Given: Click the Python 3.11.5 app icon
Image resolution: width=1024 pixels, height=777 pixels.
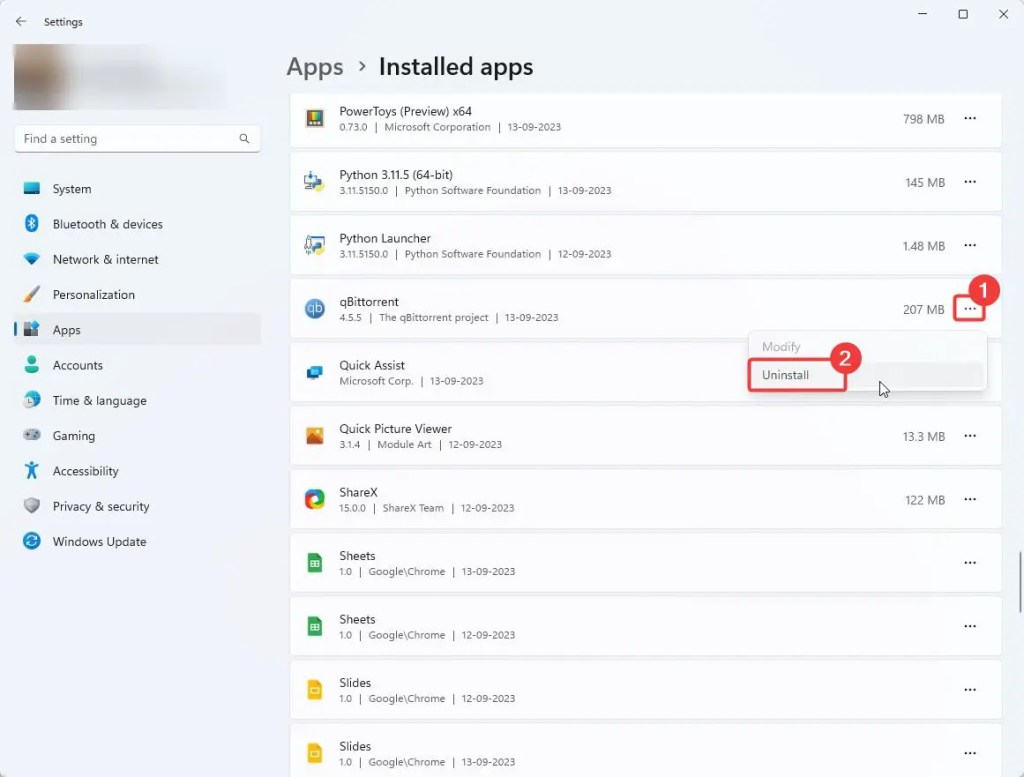Looking at the screenshot, I should click(x=314, y=182).
